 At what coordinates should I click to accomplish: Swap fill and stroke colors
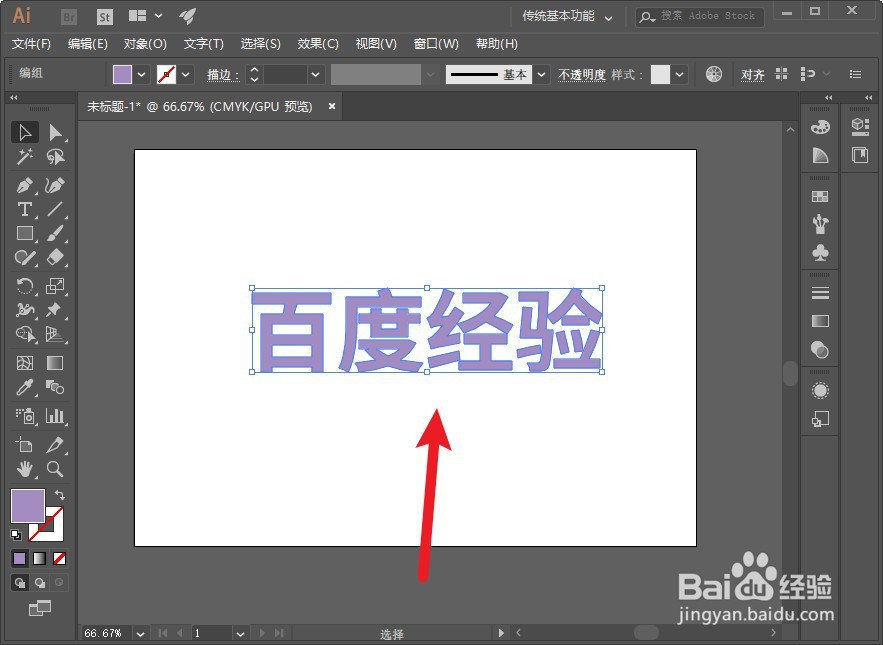(59, 494)
